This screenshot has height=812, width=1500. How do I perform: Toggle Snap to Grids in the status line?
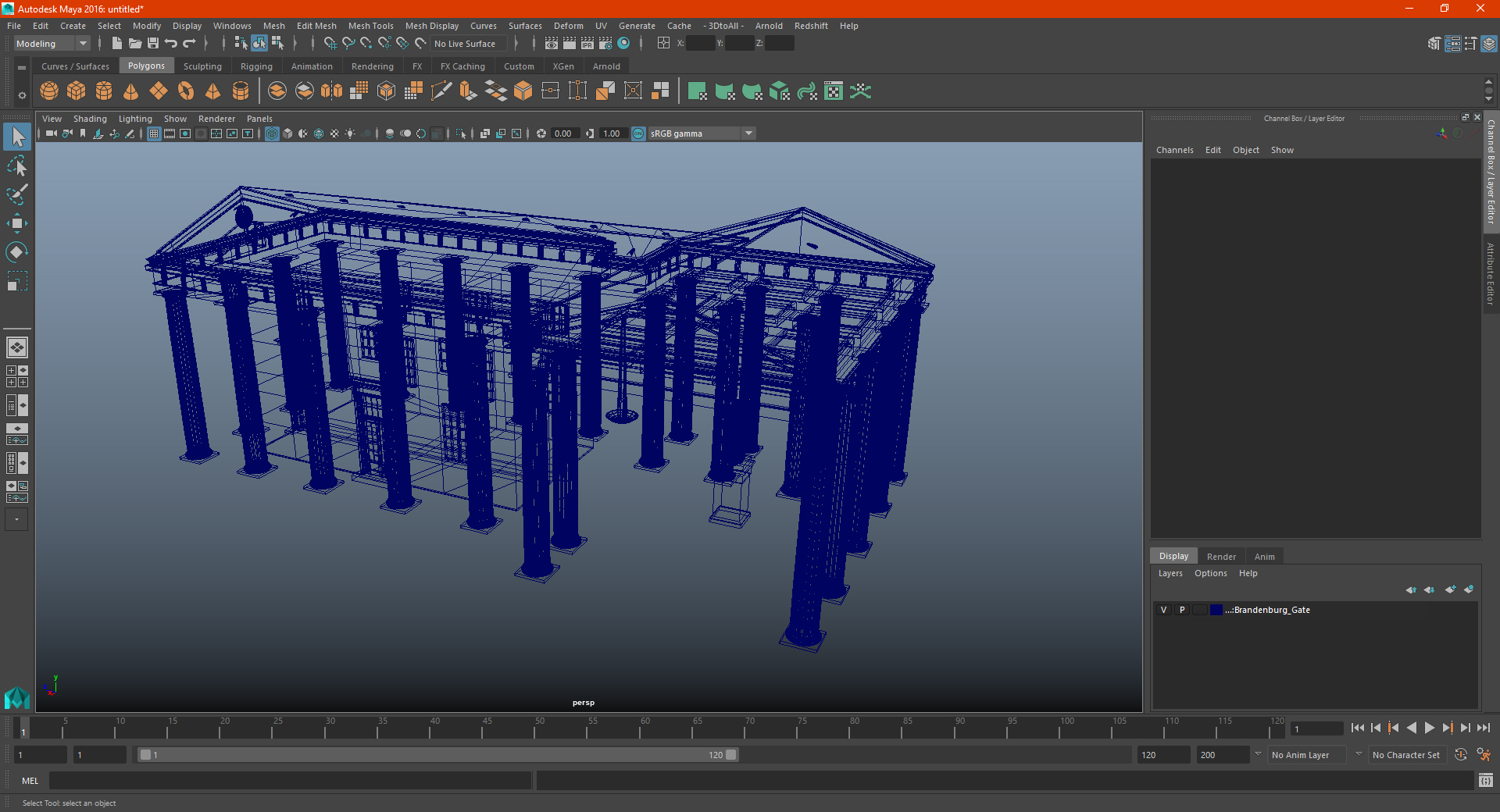330,44
